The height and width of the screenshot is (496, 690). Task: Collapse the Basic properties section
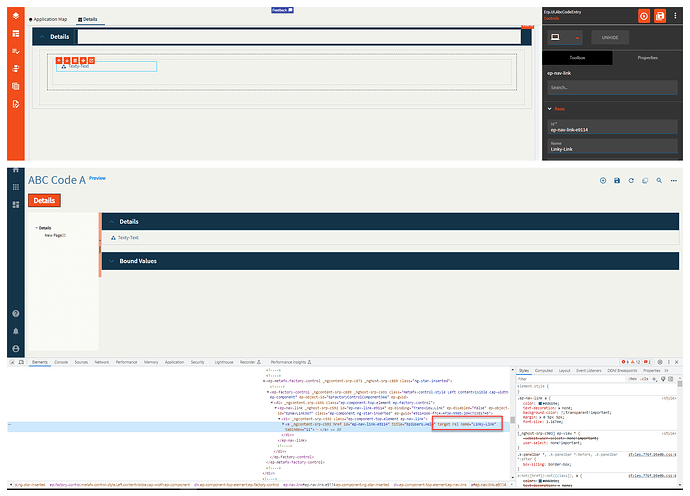click(x=550, y=109)
